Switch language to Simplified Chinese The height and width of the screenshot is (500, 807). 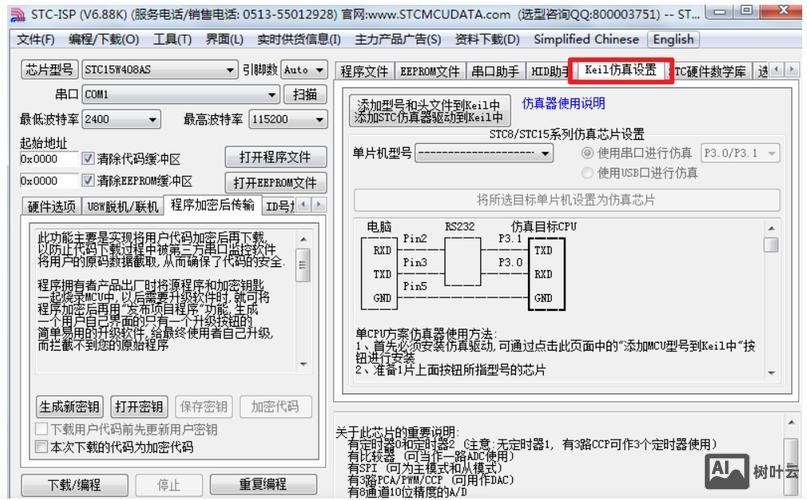(586, 40)
